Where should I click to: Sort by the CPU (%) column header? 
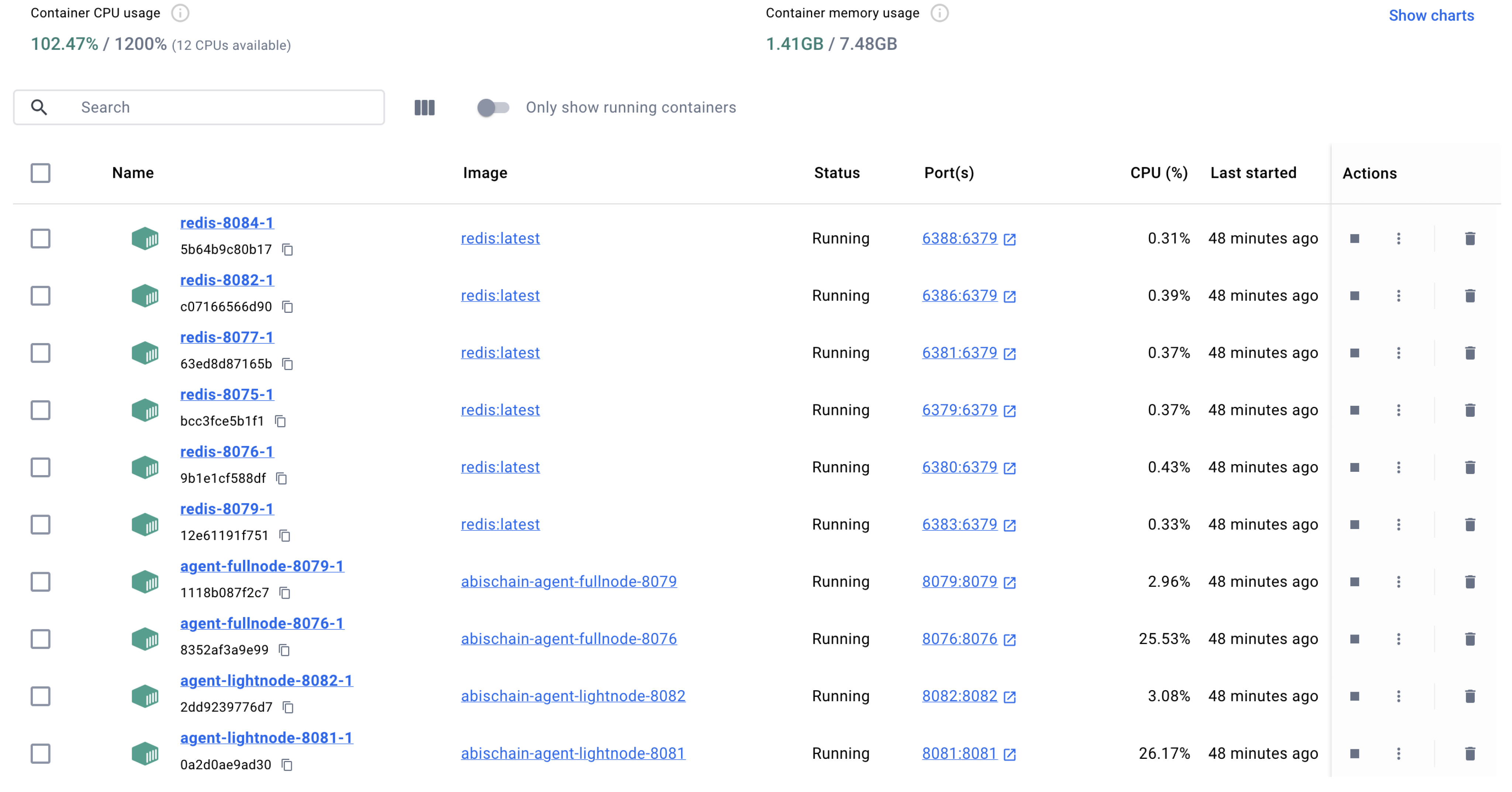coord(1158,173)
